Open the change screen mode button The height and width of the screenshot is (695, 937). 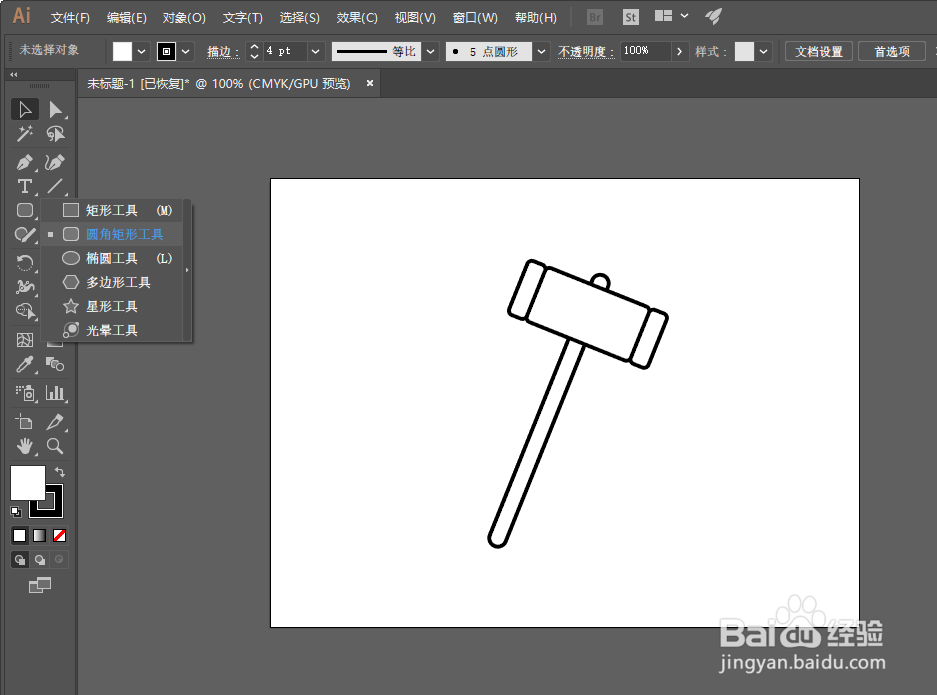click(40, 585)
